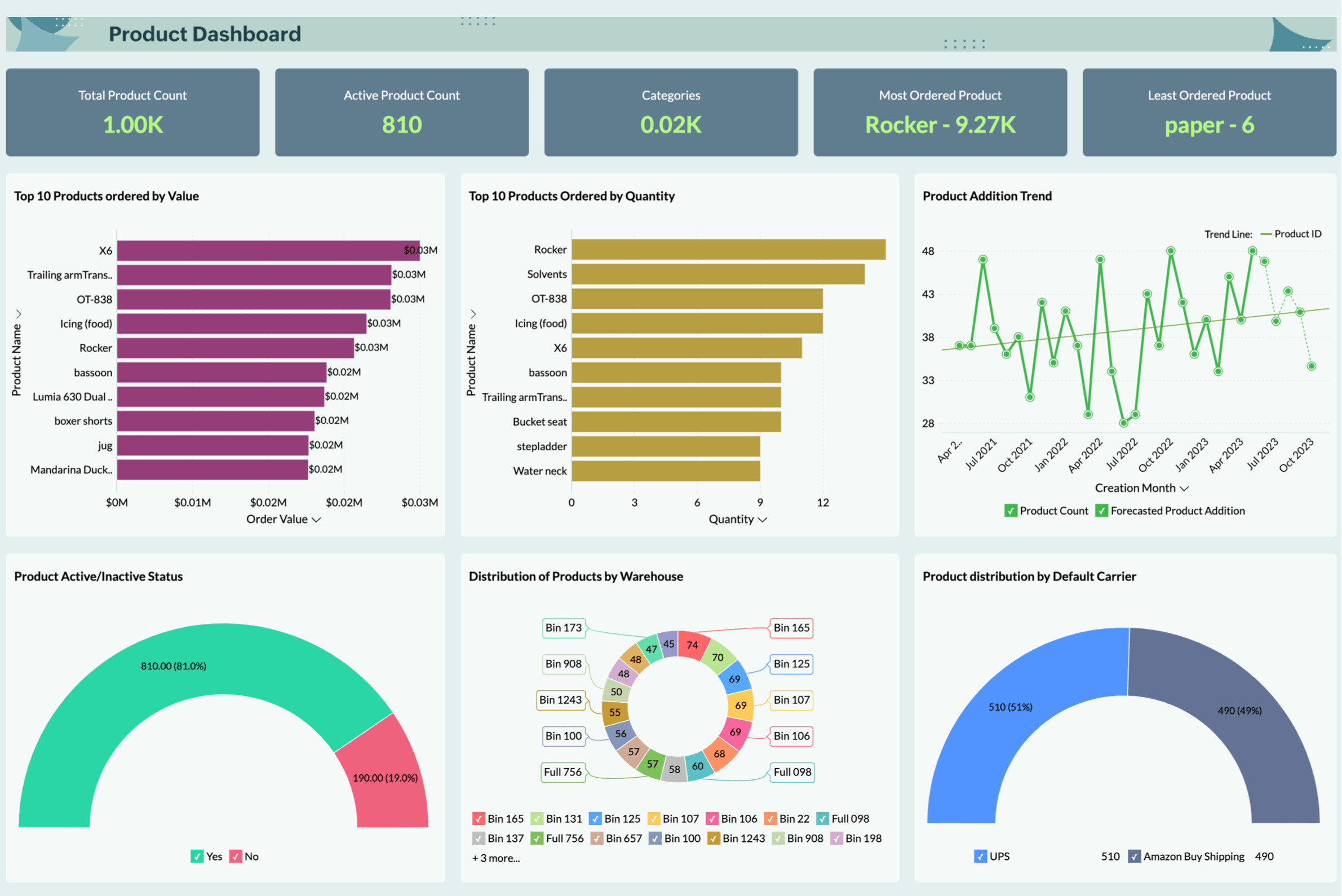Toggle Bin 1243 legend checkbox
The width and height of the screenshot is (1342, 896).
[x=714, y=838]
